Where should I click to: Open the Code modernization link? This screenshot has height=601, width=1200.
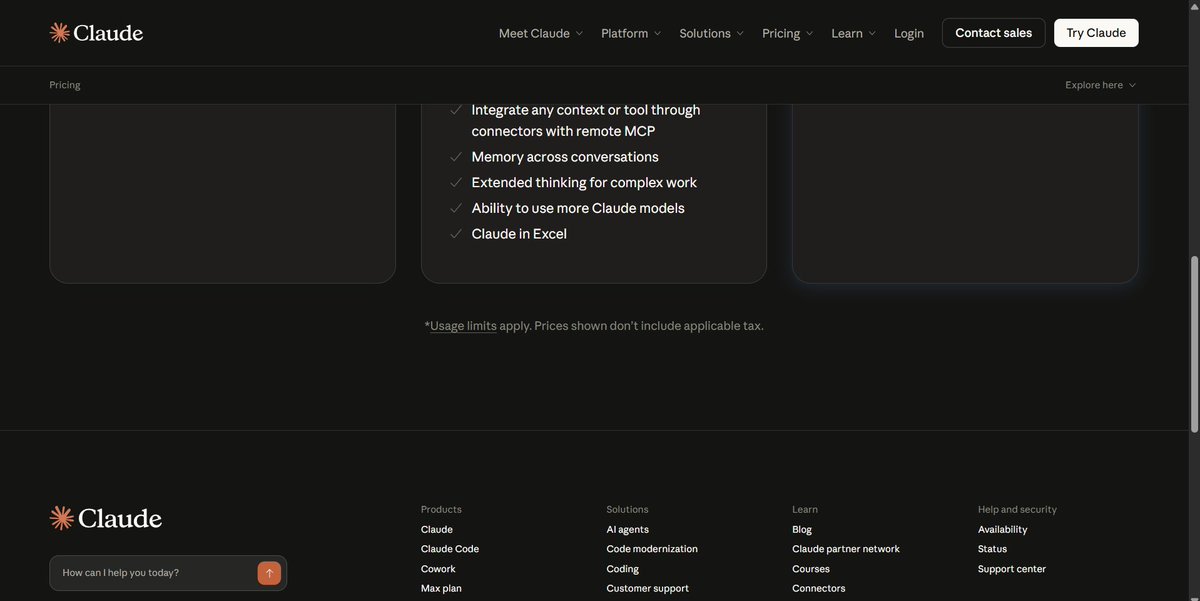[652, 549]
